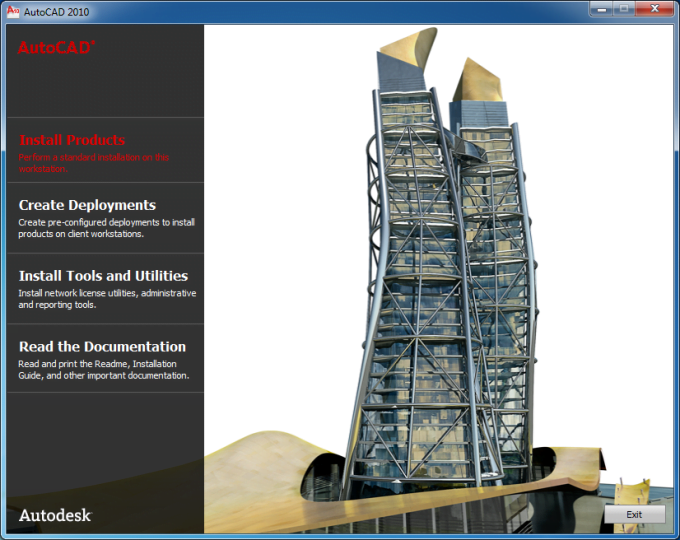Open Read the Documentation

pos(102,347)
